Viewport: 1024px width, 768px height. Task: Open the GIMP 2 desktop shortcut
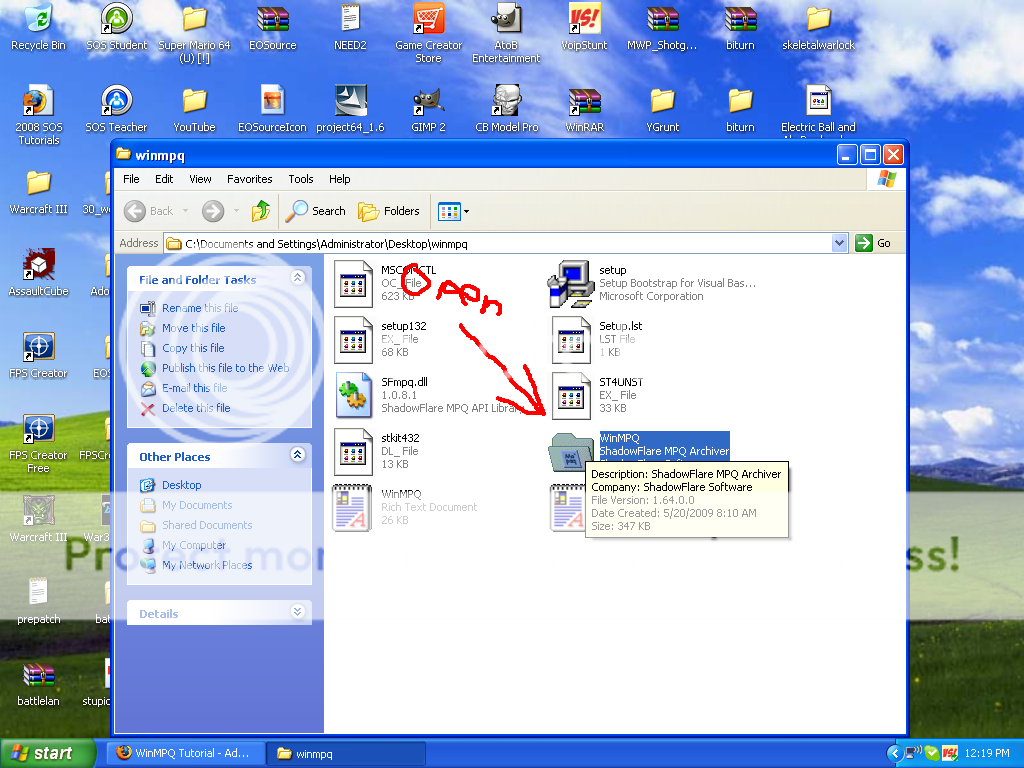tap(428, 102)
